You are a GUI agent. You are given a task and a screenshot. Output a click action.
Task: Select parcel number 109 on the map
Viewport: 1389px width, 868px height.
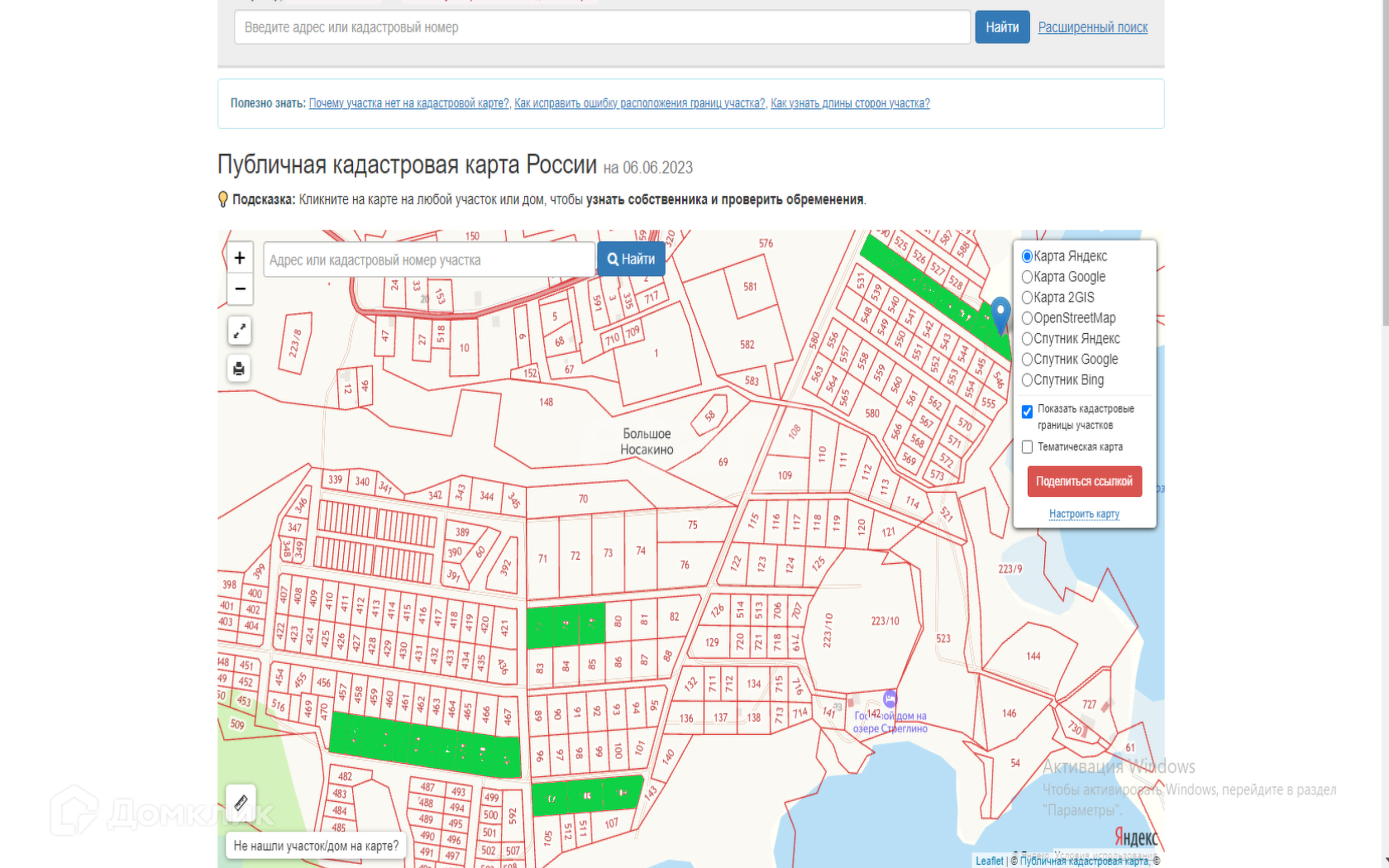click(x=785, y=475)
